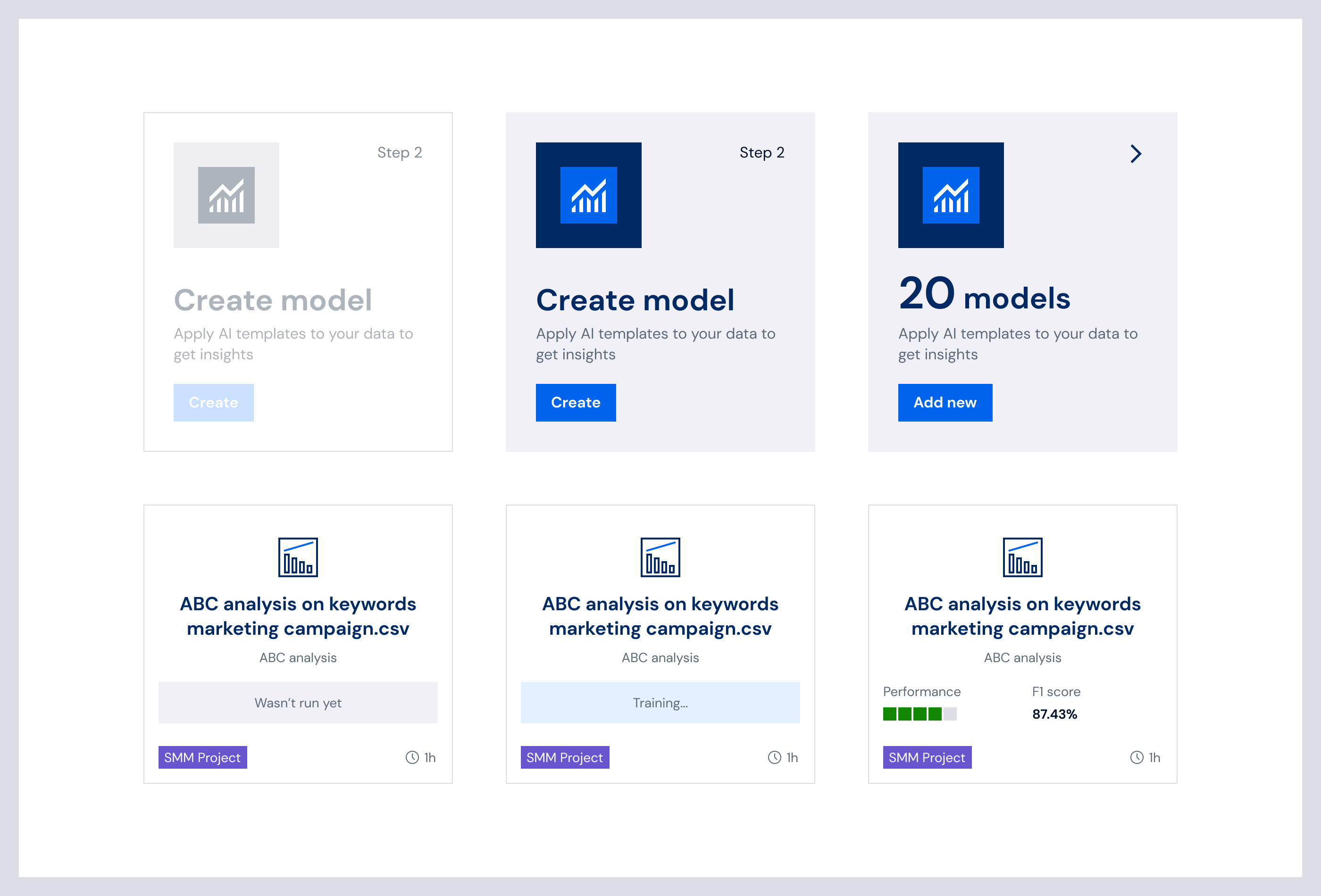Click SMM Project tag on the F1 score card
1321x896 pixels.
(927, 757)
